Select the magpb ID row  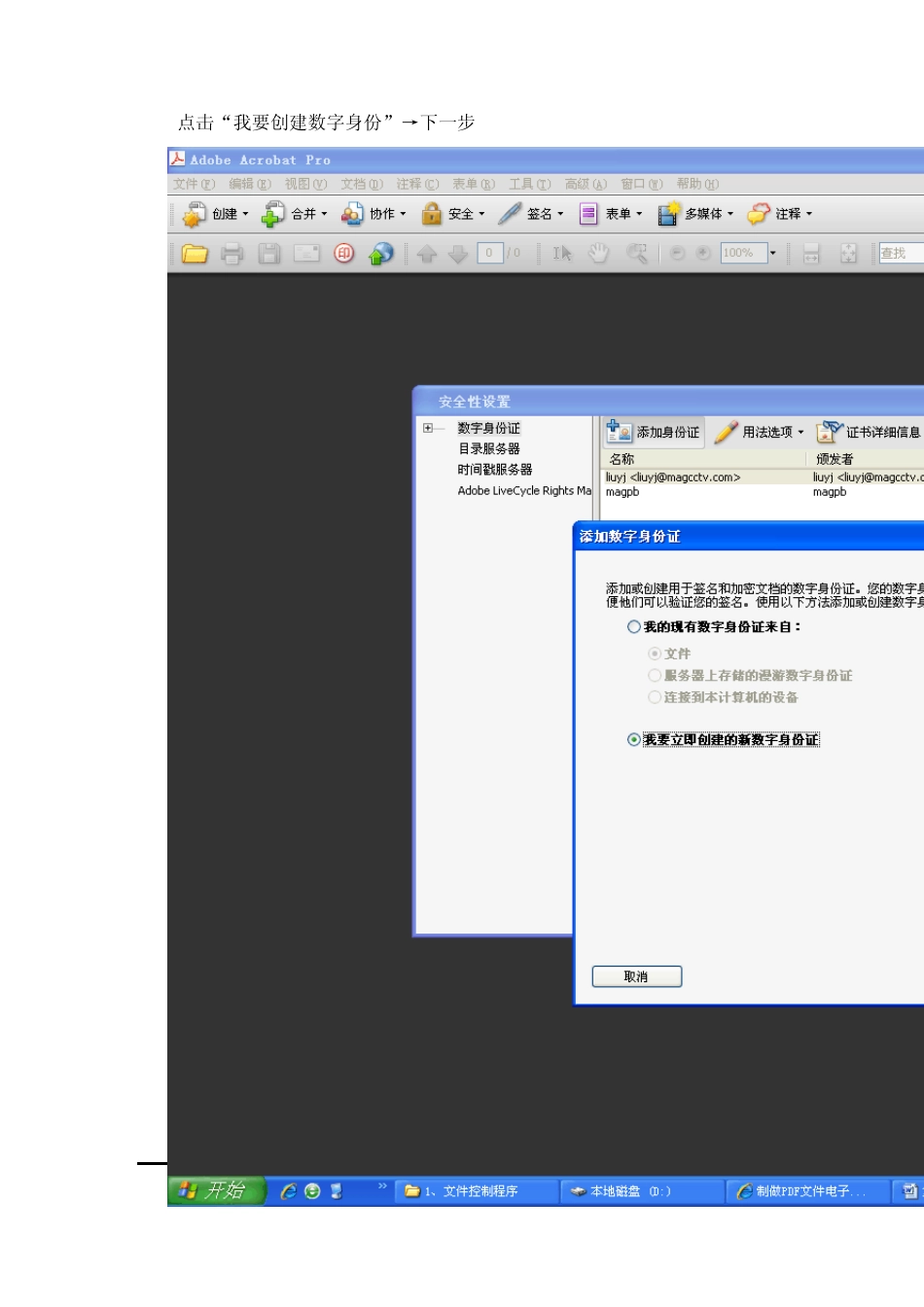[x=762, y=492]
